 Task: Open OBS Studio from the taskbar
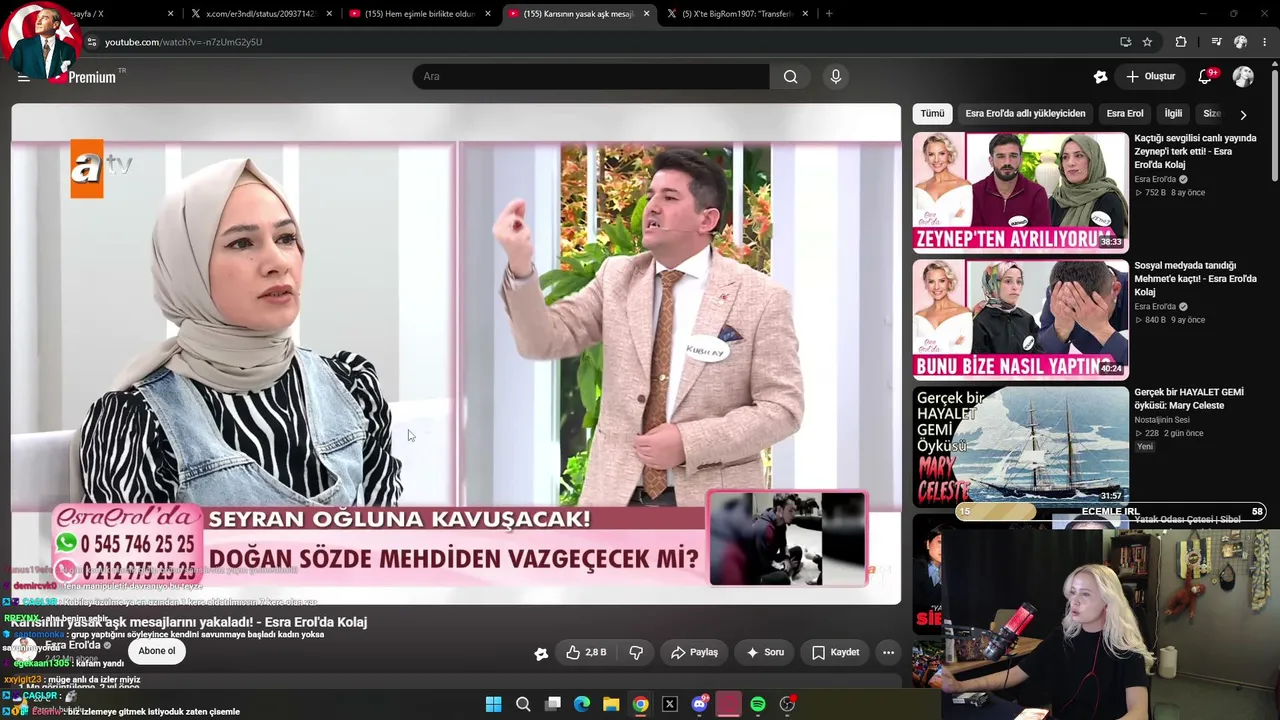787,704
